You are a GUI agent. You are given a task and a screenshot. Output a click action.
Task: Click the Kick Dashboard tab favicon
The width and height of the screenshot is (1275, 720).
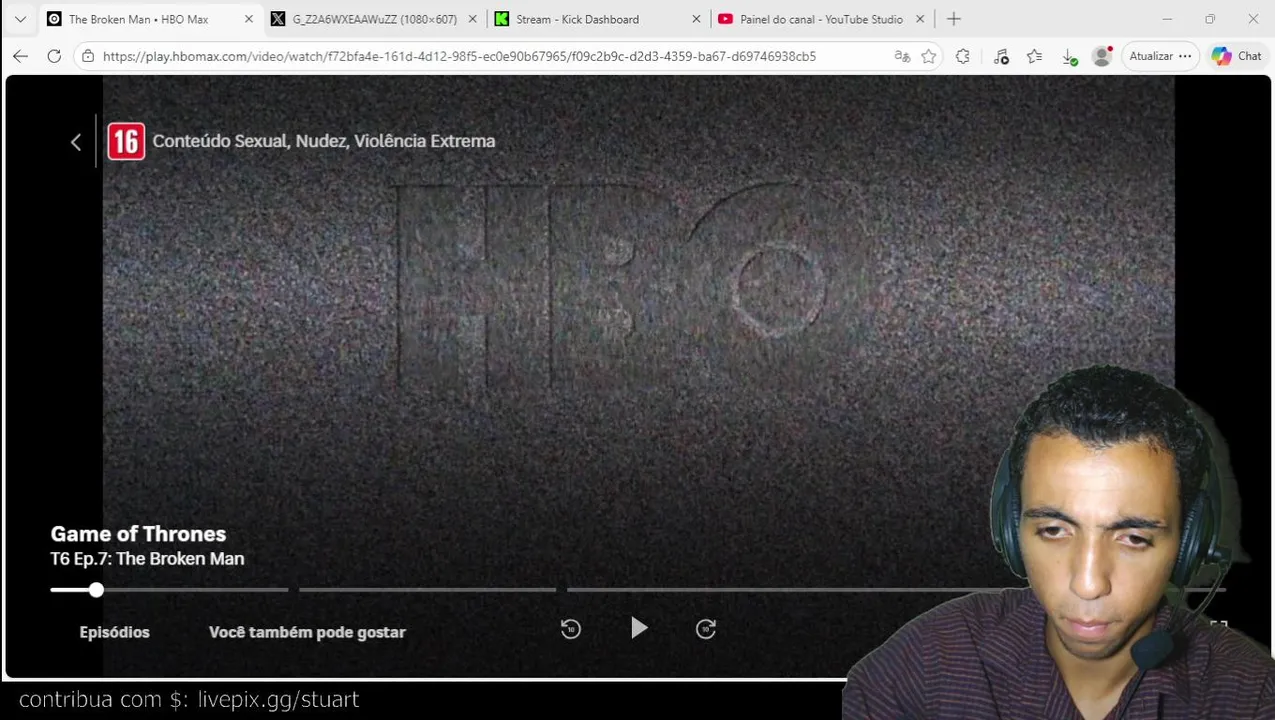[x=501, y=19]
